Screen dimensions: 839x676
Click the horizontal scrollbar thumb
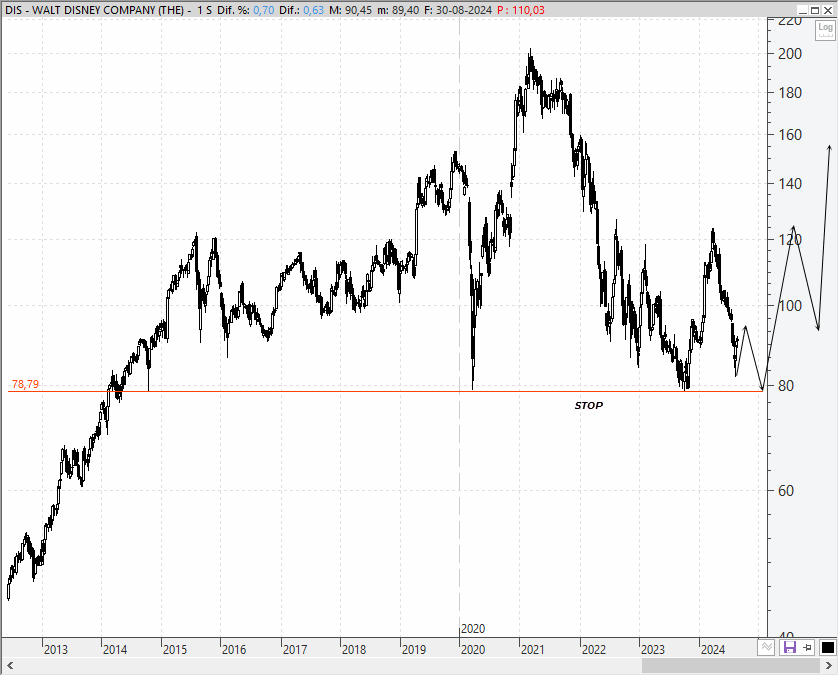click(730, 666)
